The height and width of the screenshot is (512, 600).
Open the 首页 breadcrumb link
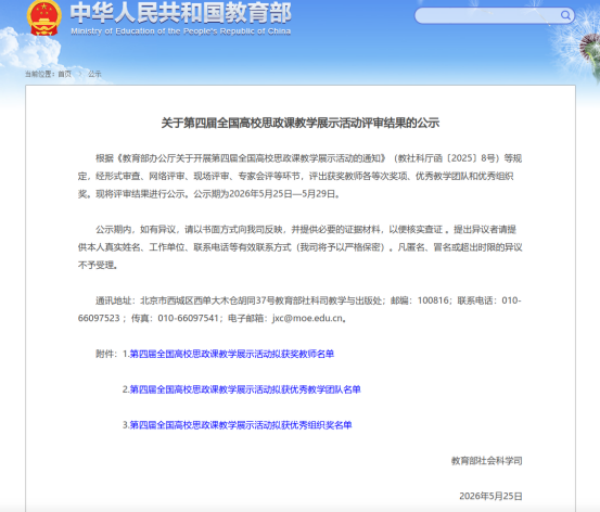[65, 74]
